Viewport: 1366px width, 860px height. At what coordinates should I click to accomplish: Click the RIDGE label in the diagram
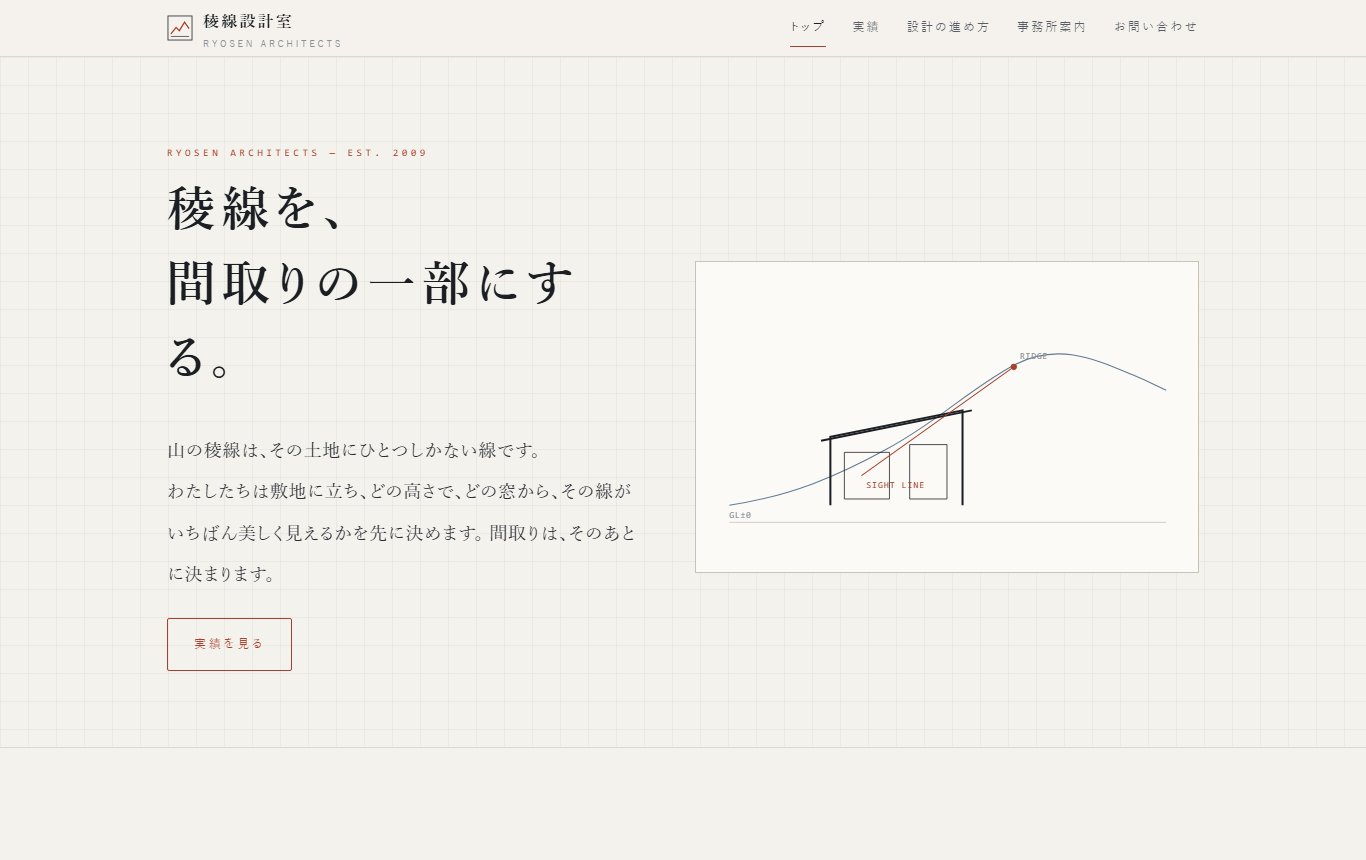(x=1034, y=356)
